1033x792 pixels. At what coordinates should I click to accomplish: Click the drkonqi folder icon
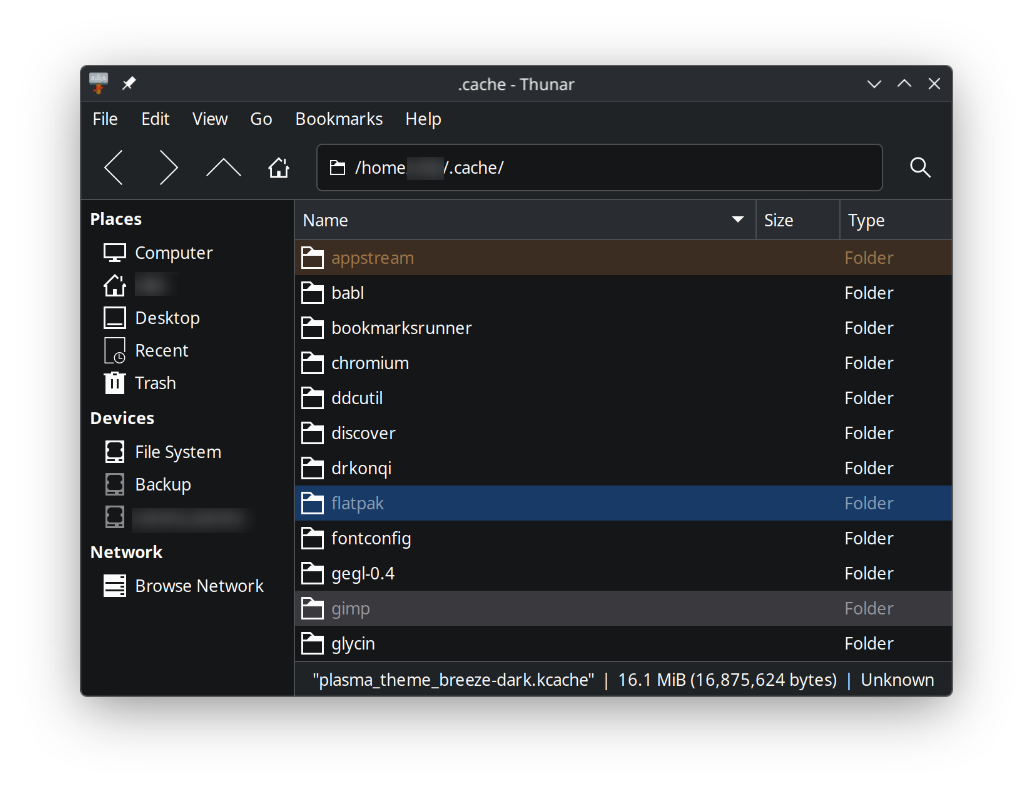[x=312, y=468]
